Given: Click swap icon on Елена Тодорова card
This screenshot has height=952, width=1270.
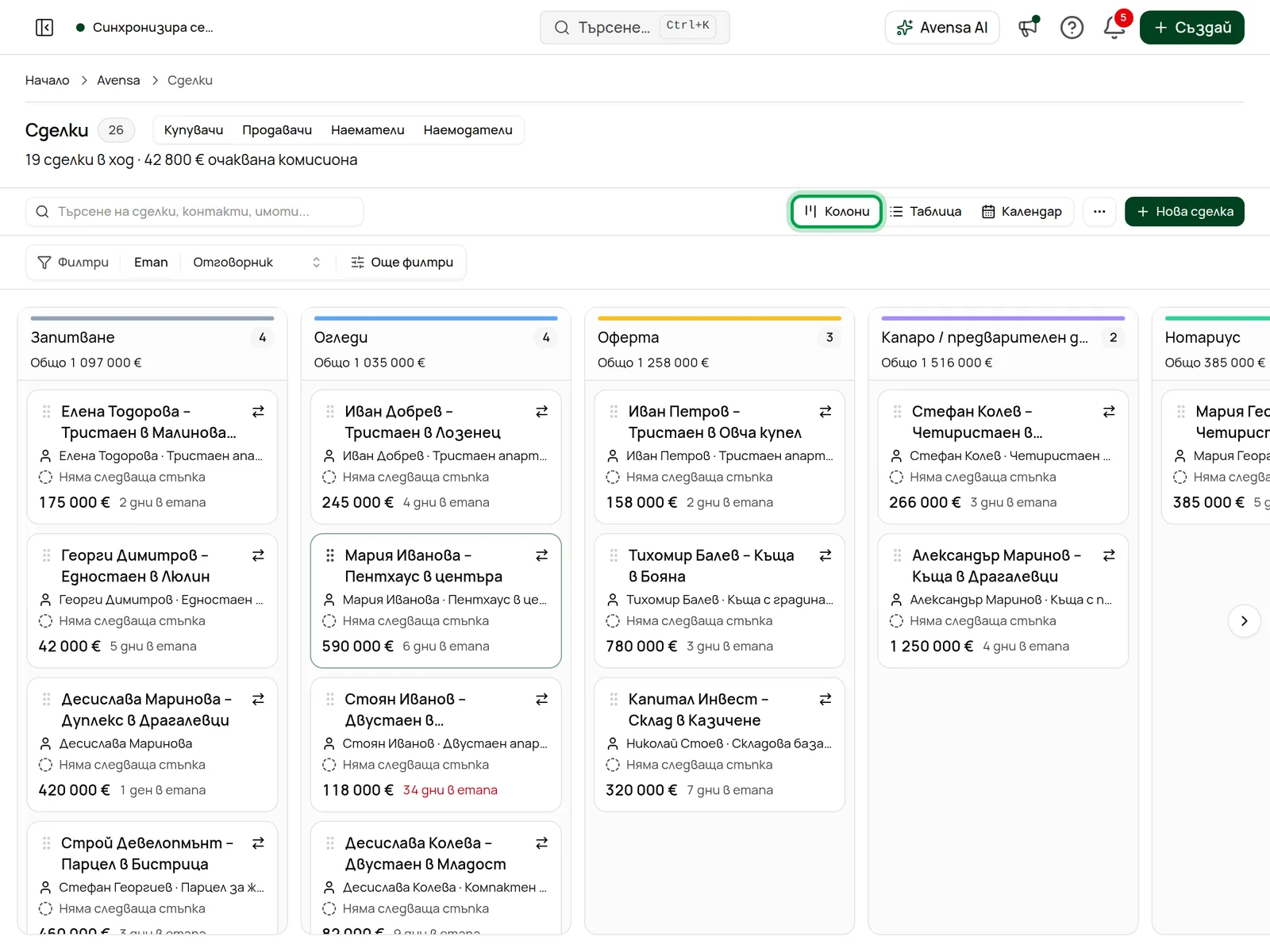Looking at the screenshot, I should click(258, 412).
